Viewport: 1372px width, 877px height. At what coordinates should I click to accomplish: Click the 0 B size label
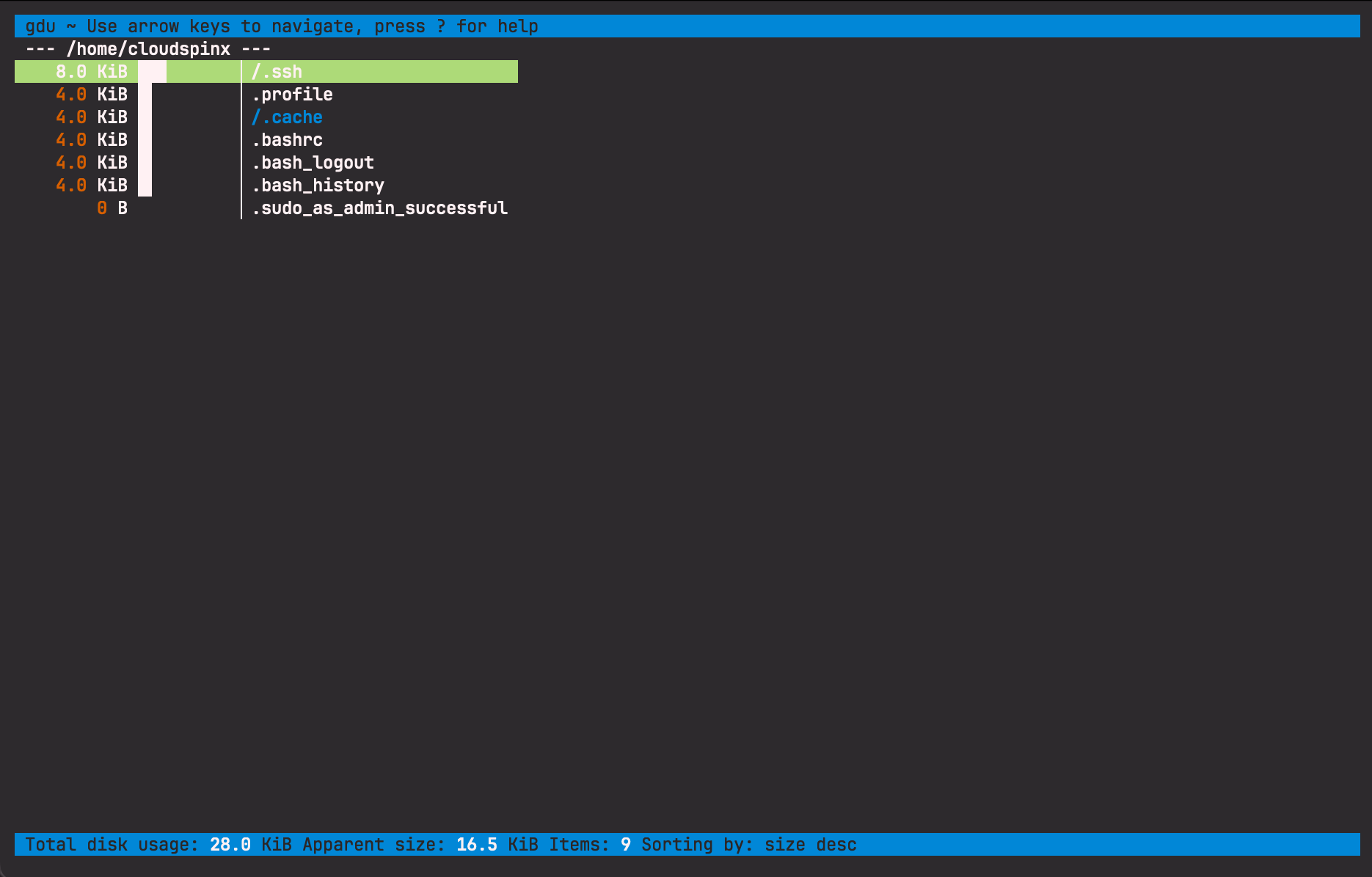tap(113, 208)
